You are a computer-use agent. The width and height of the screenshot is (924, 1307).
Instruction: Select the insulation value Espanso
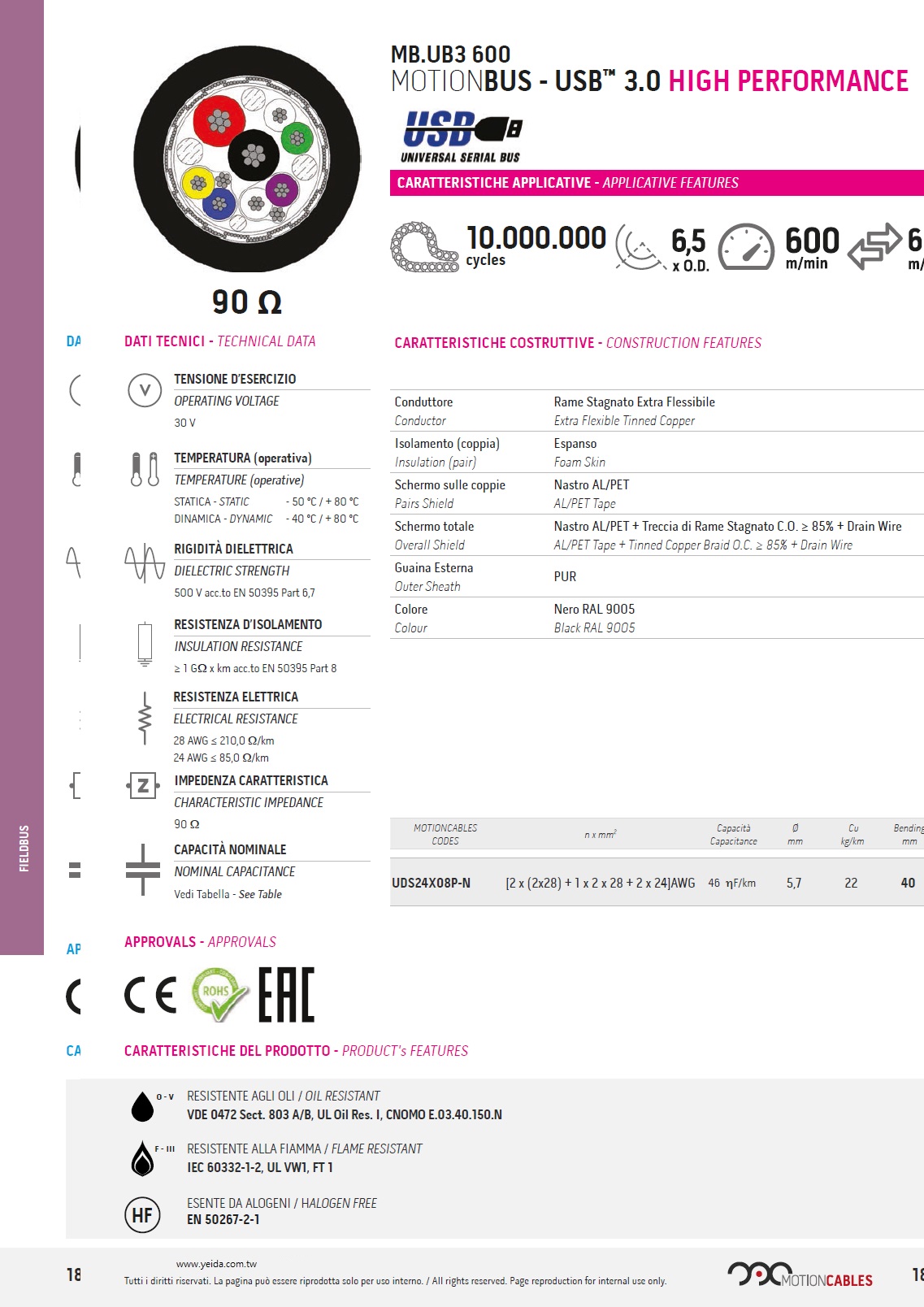tap(575, 443)
